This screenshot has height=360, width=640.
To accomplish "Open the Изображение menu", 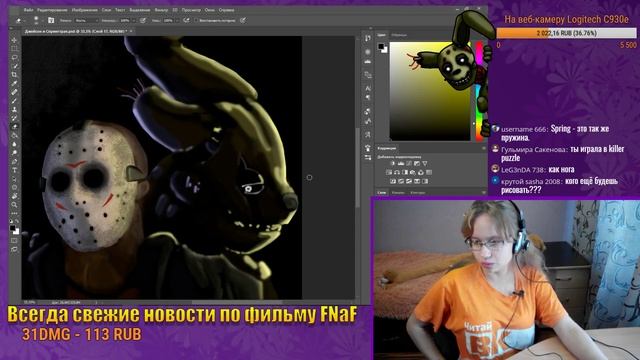I will click(x=84, y=10).
